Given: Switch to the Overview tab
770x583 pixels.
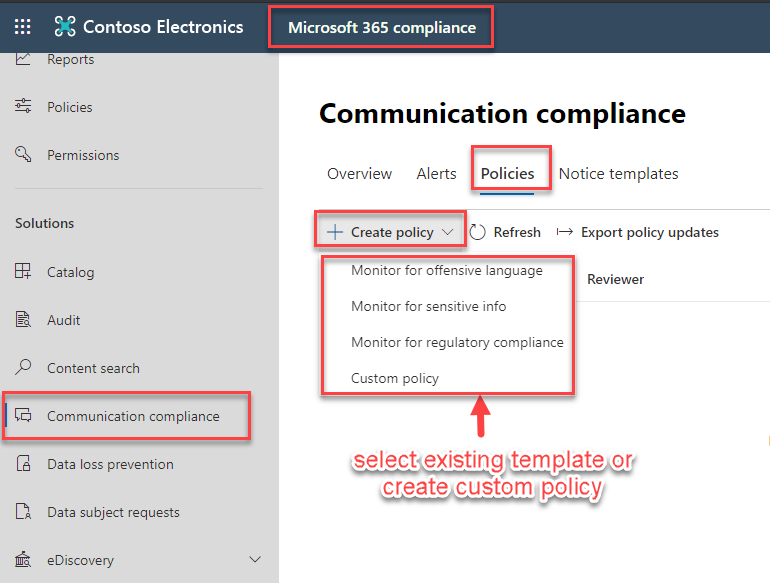Looking at the screenshot, I should [x=359, y=174].
